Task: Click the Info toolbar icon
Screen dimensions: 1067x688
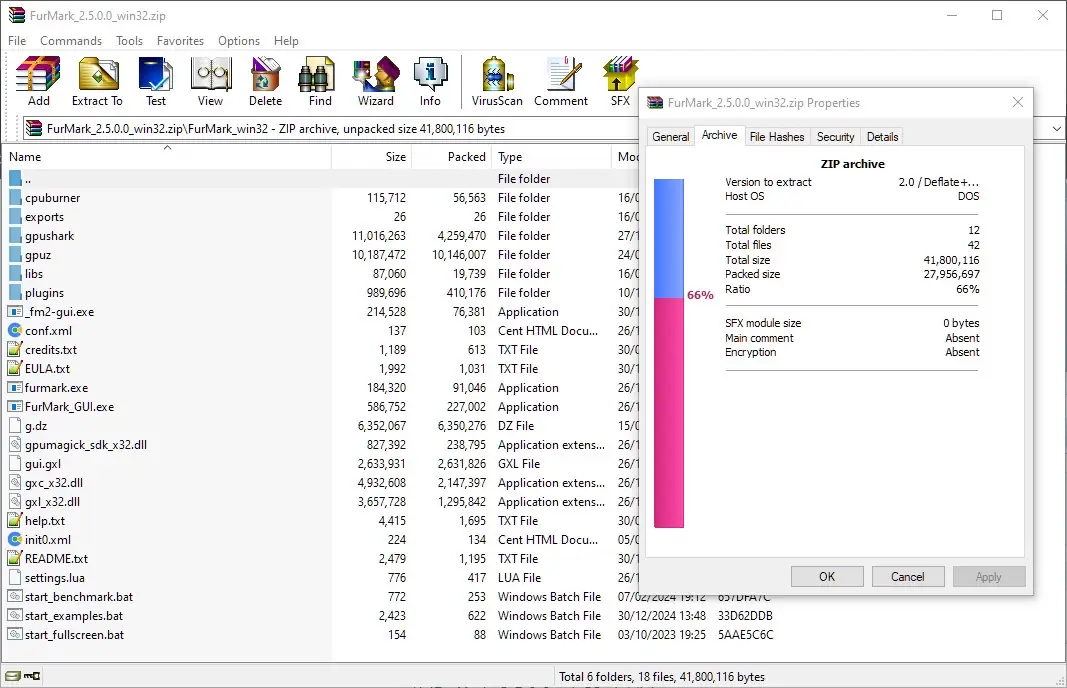Action: click(430, 82)
